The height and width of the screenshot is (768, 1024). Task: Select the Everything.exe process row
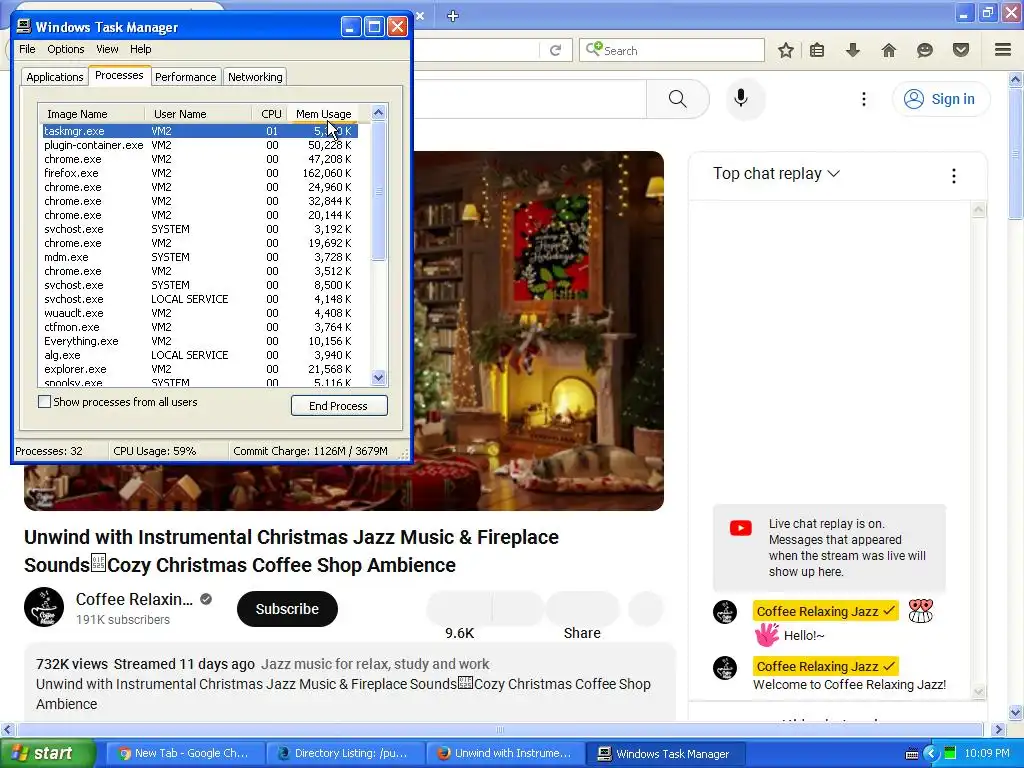point(200,341)
